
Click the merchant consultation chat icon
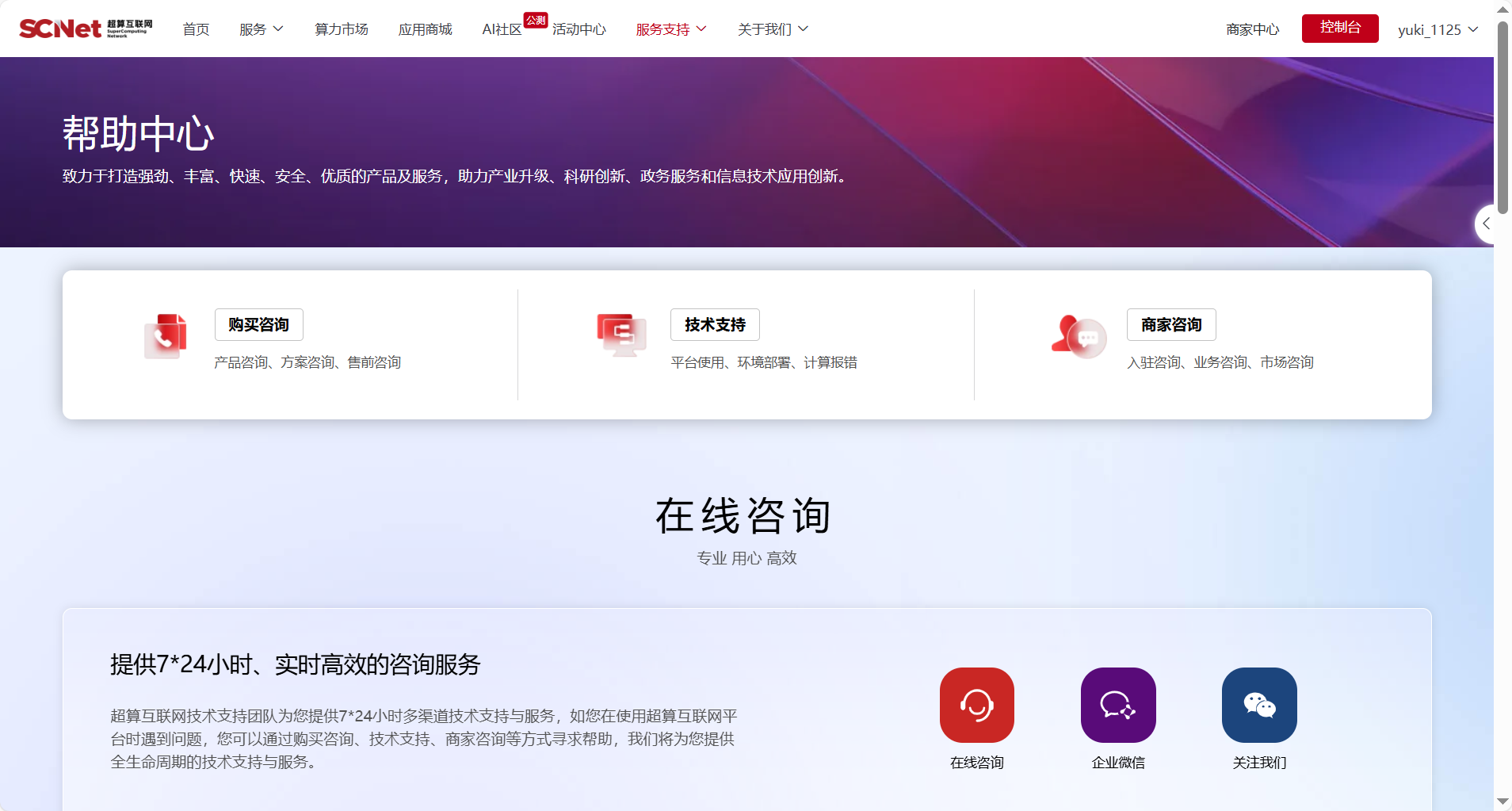(1079, 336)
